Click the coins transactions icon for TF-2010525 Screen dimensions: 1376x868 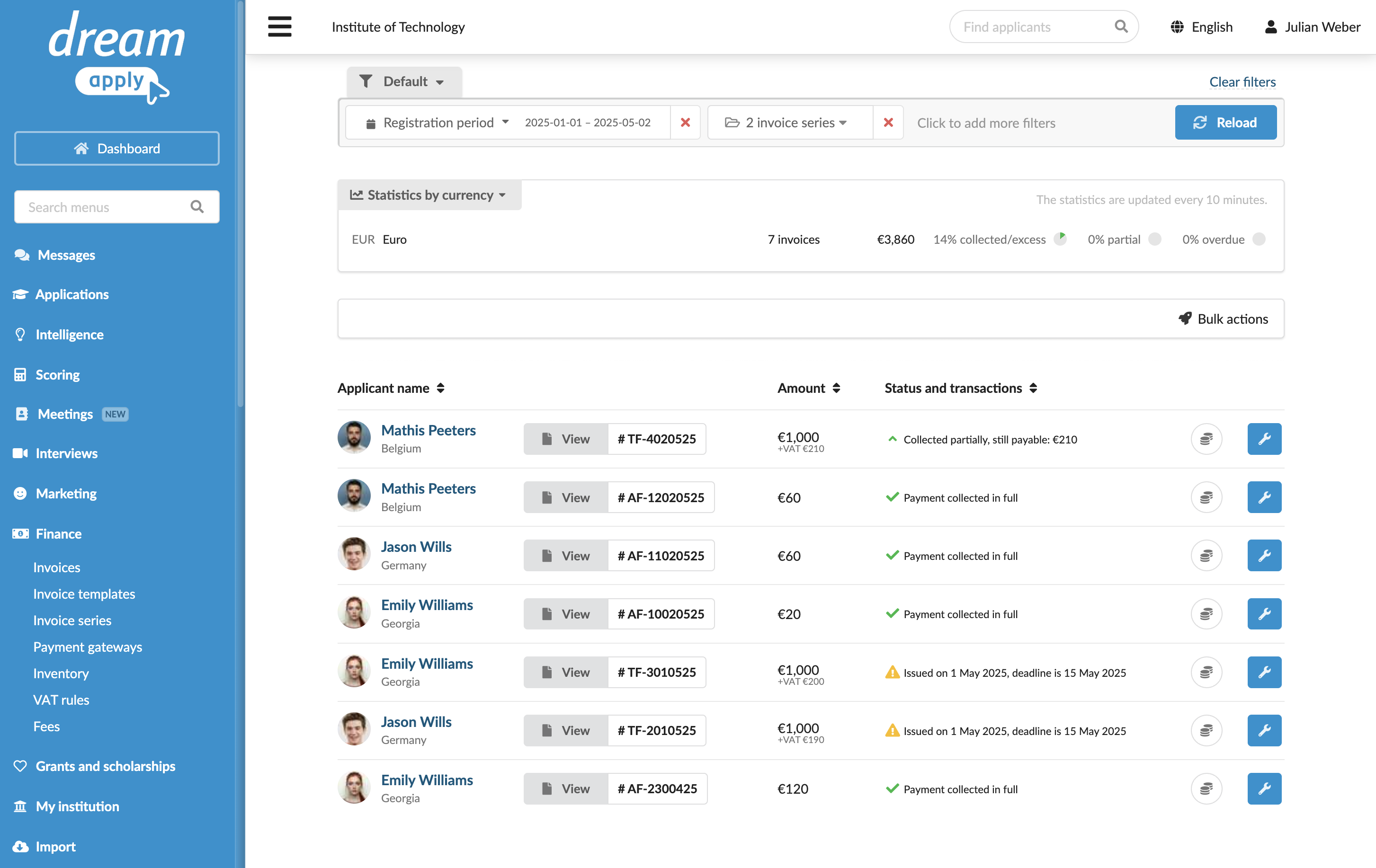tap(1206, 730)
